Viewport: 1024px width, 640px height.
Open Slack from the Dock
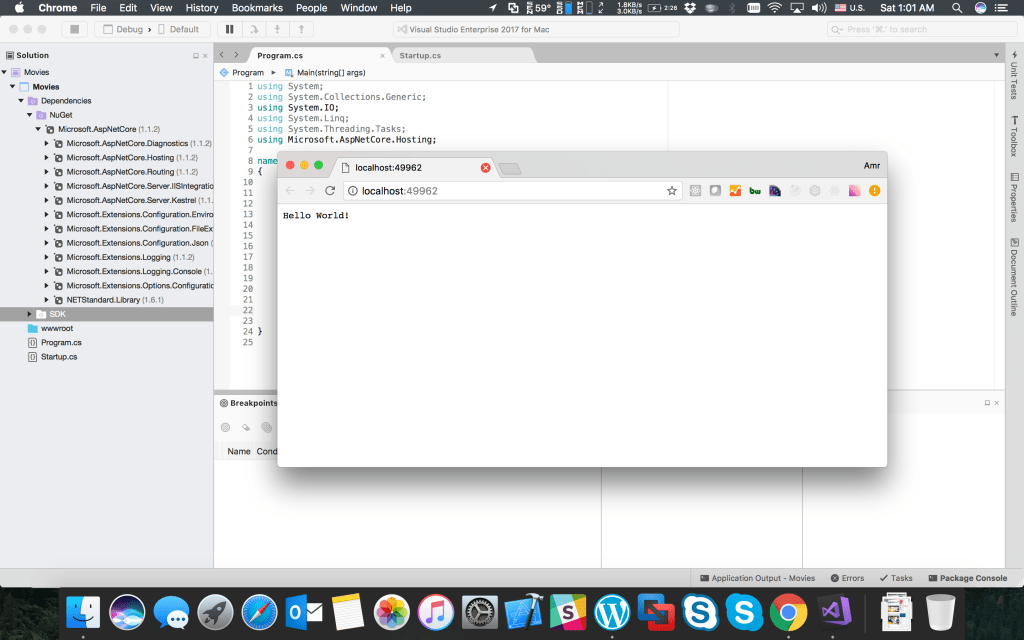(x=568, y=612)
